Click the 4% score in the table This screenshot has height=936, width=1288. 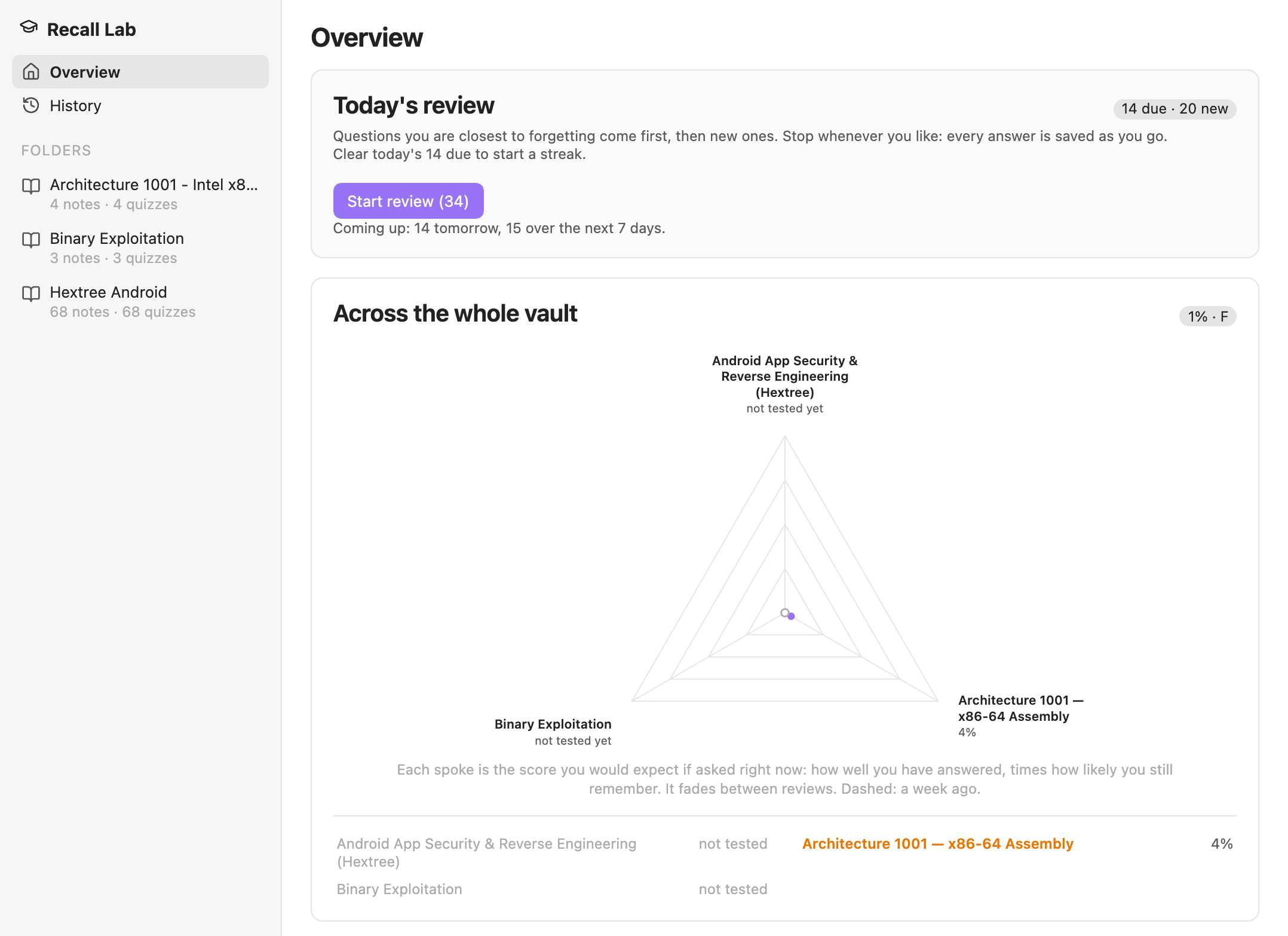[x=1222, y=843]
